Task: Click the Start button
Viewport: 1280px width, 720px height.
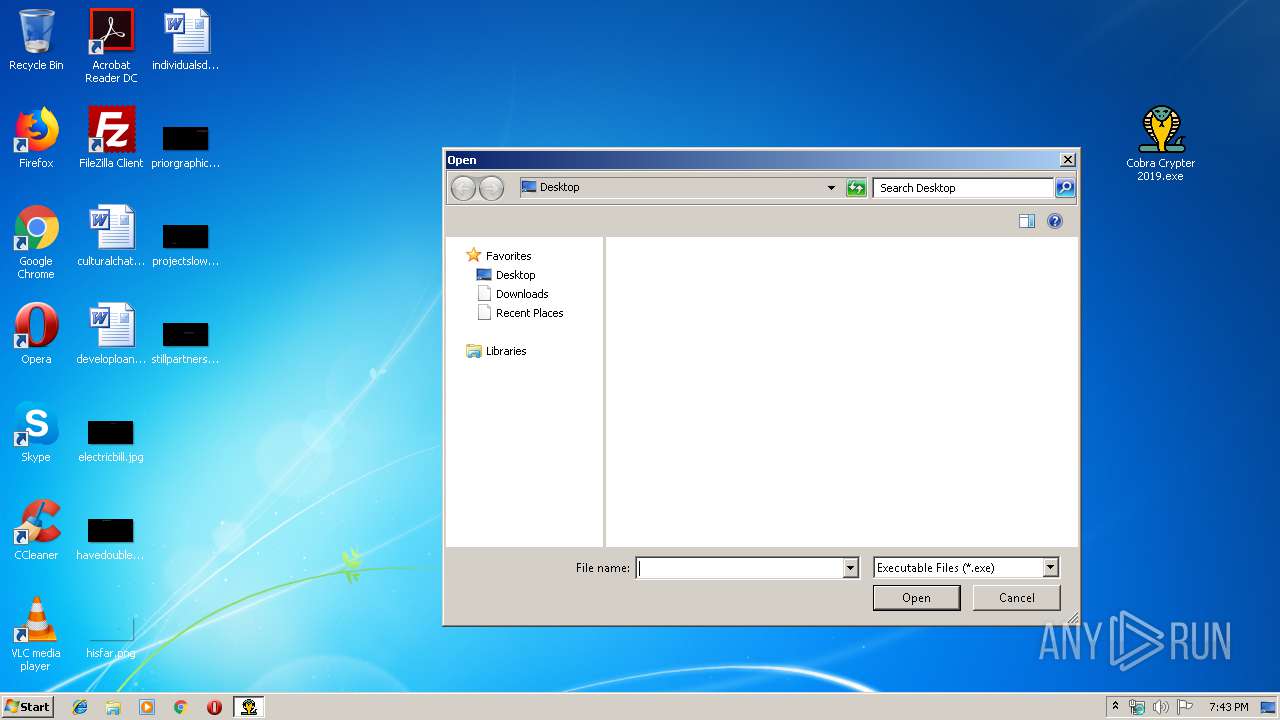Action: click(x=28, y=707)
